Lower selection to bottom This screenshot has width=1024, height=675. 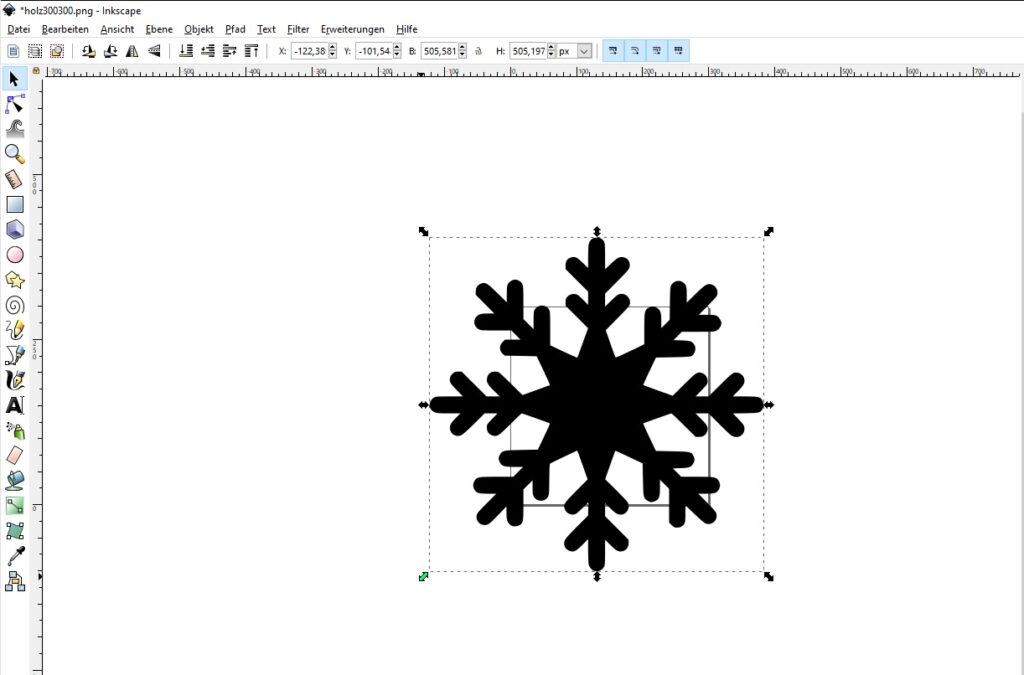click(186, 51)
